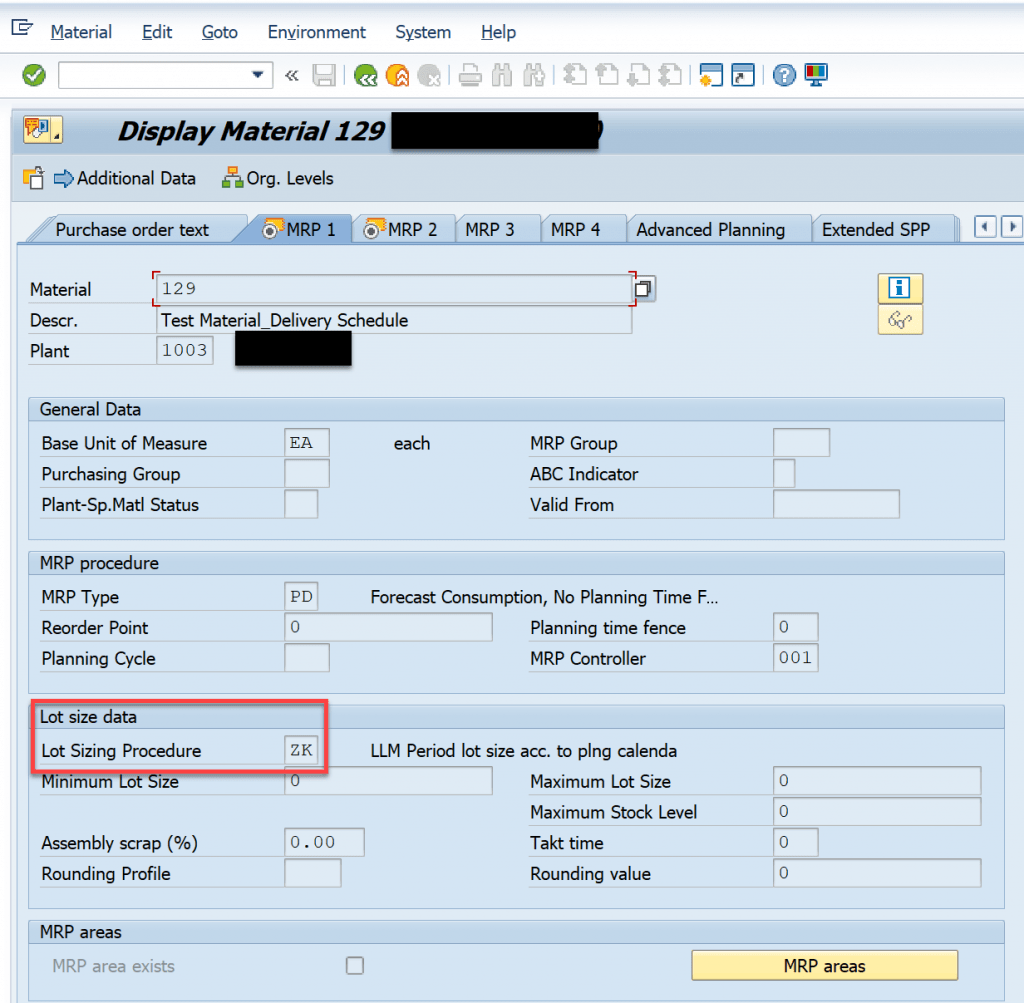This screenshot has width=1024, height=1003.
Task: Open the blue Help question icon
Action: coord(784,75)
